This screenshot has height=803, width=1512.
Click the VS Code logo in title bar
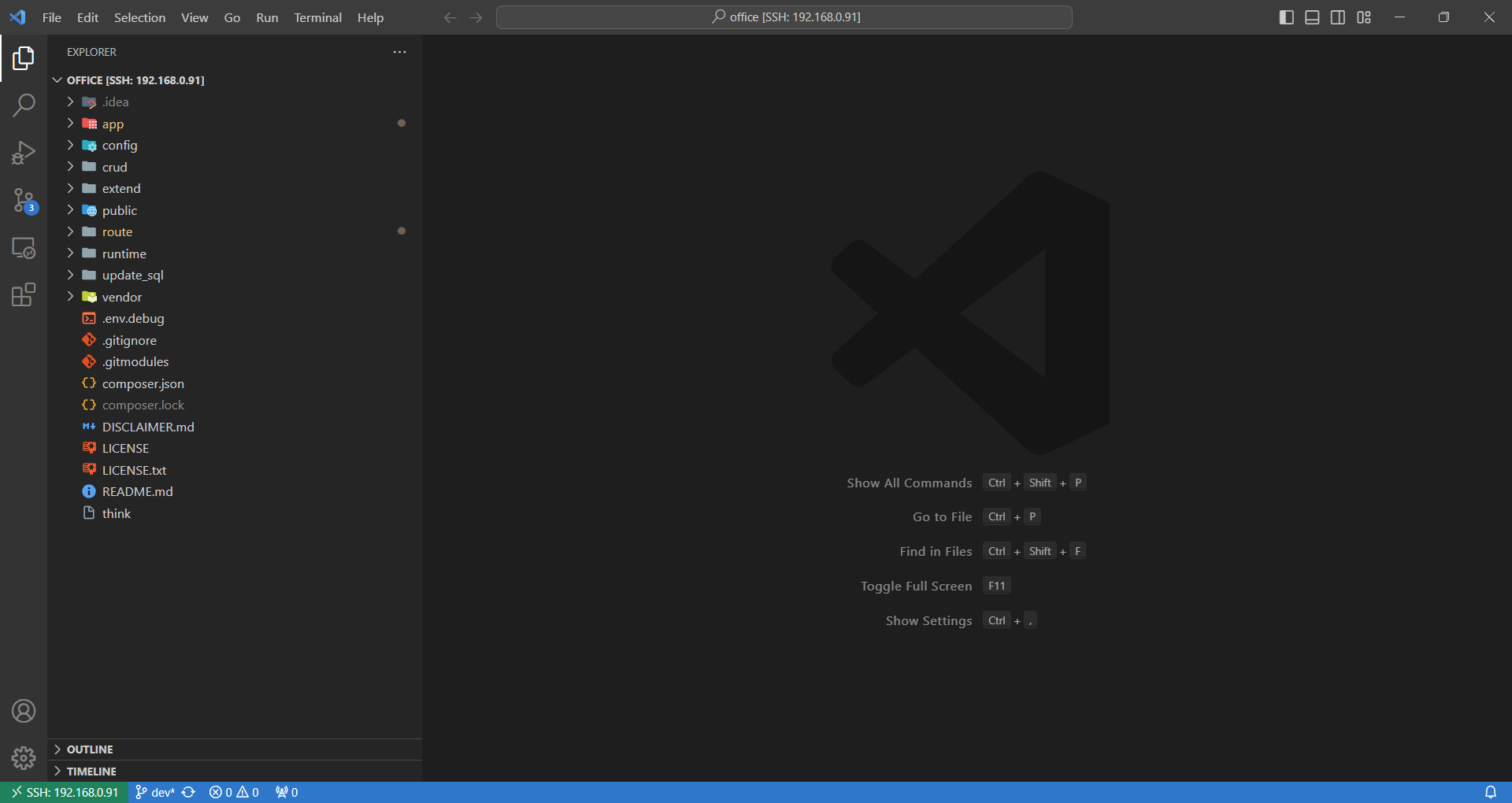point(17,17)
